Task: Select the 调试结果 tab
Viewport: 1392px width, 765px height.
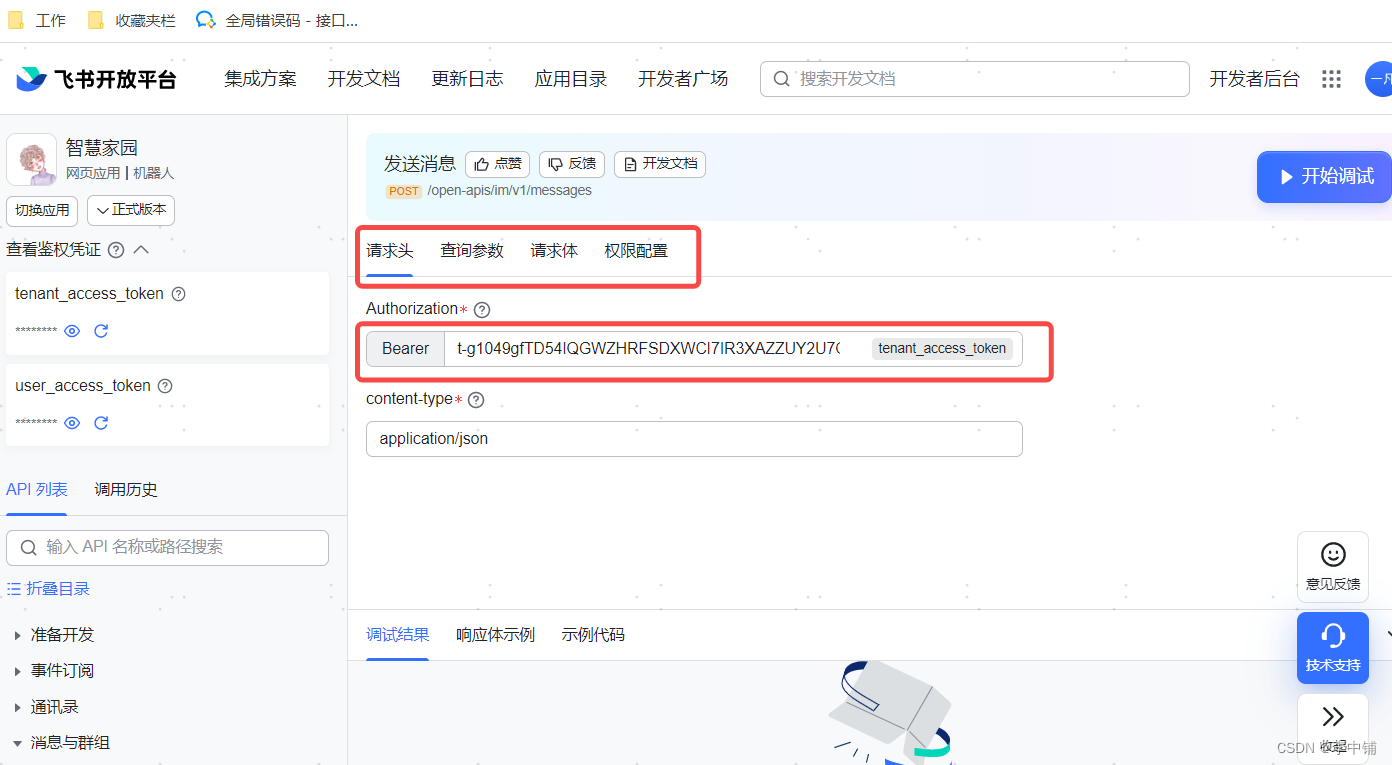Action: (397, 635)
